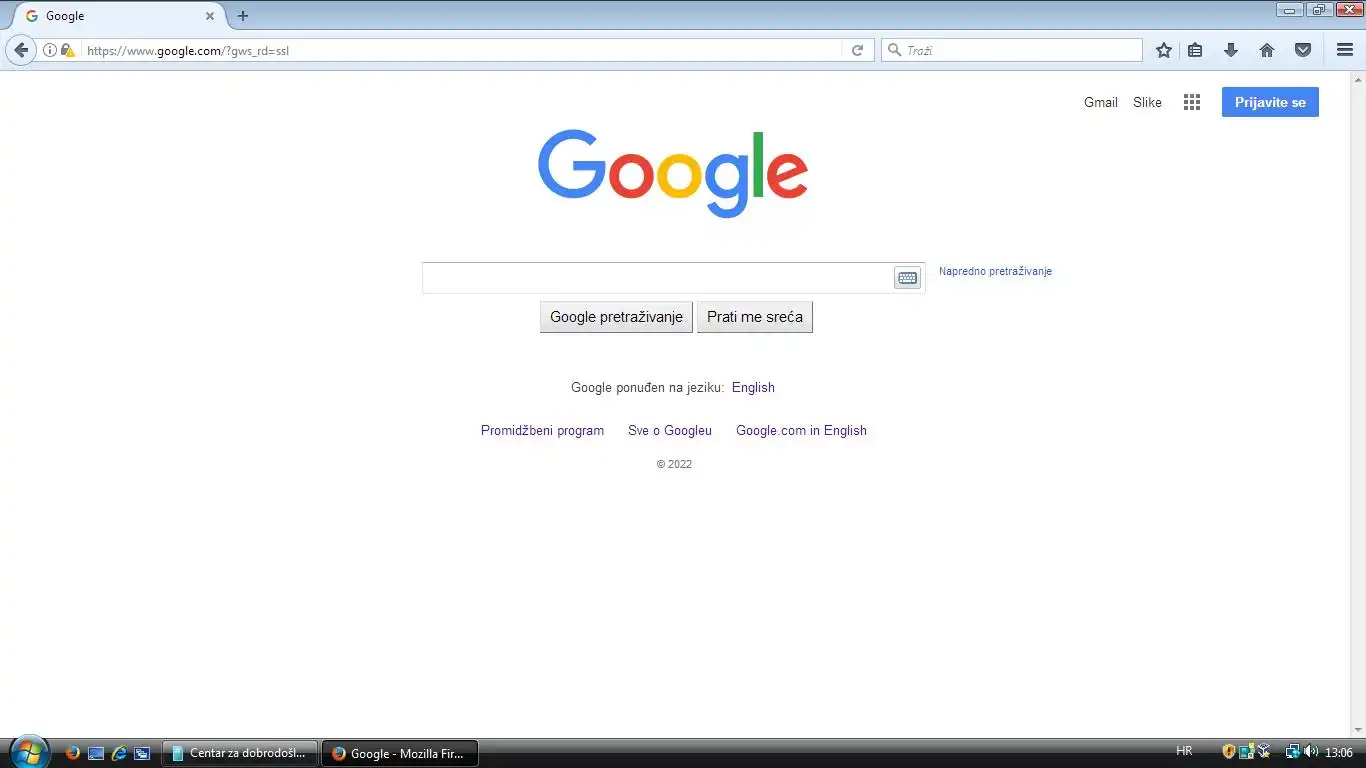This screenshot has height=768, width=1366.
Task: Save page to Pocket icon
Action: coord(1303,50)
